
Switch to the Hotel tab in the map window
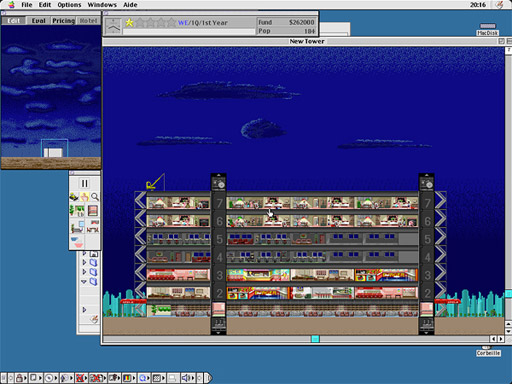click(x=88, y=21)
